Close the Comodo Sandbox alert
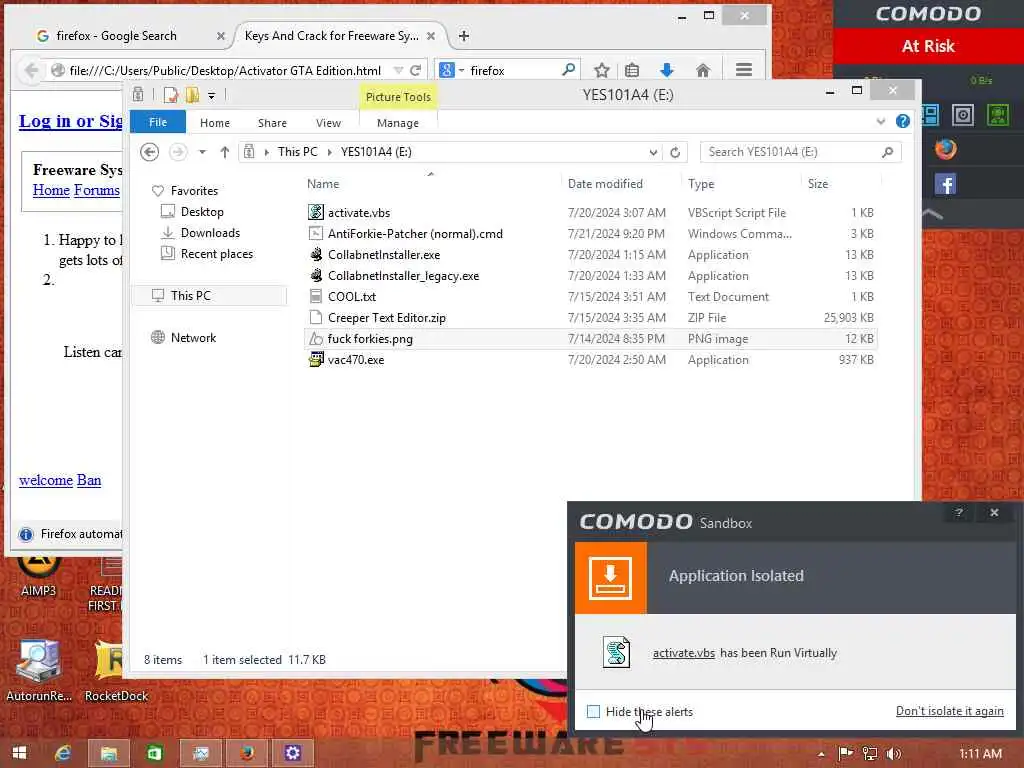The width and height of the screenshot is (1024, 768). pyautogui.click(x=994, y=513)
